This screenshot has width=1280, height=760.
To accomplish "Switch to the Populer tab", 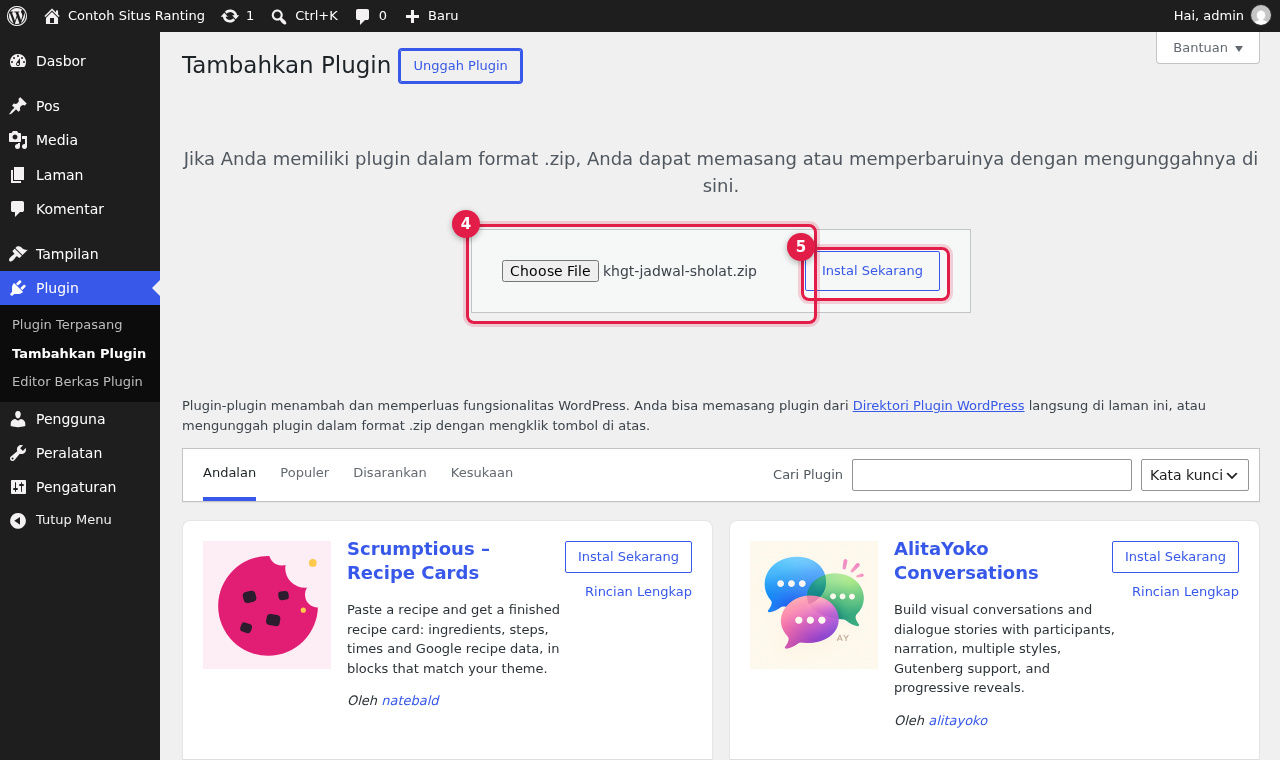I will click(304, 473).
